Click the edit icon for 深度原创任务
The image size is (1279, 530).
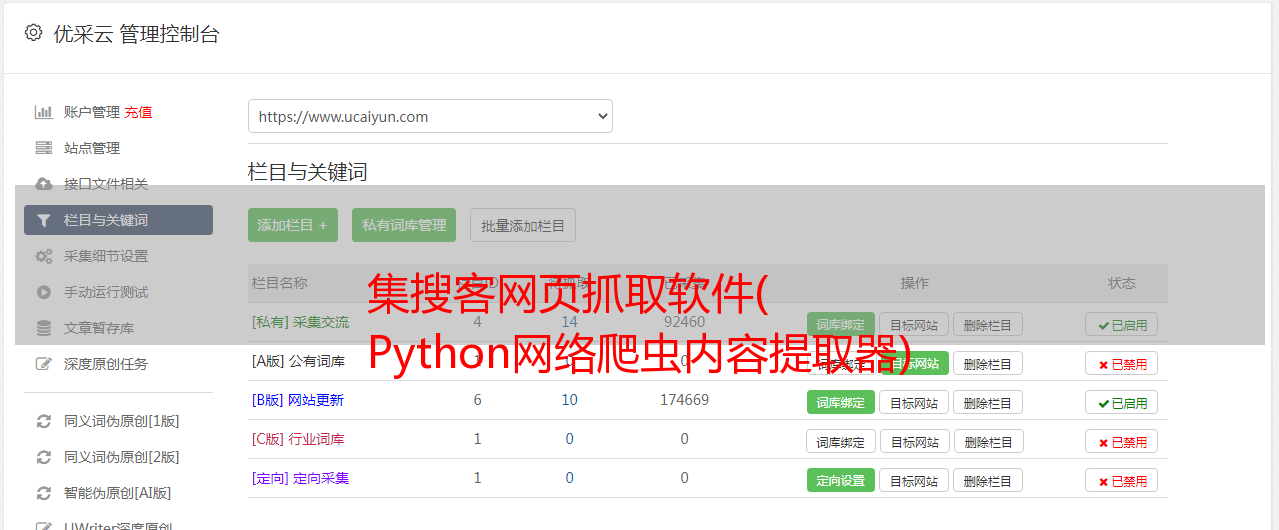click(43, 364)
